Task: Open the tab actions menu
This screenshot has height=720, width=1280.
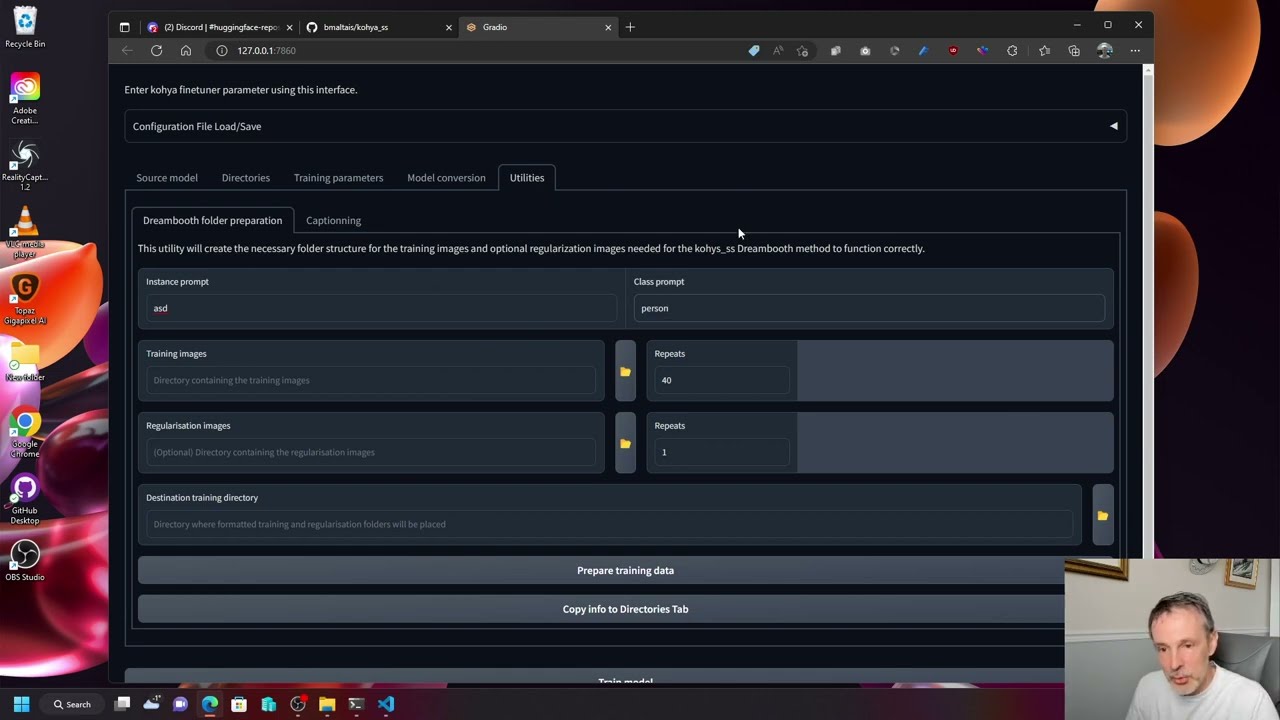Action: pos(124,27)
